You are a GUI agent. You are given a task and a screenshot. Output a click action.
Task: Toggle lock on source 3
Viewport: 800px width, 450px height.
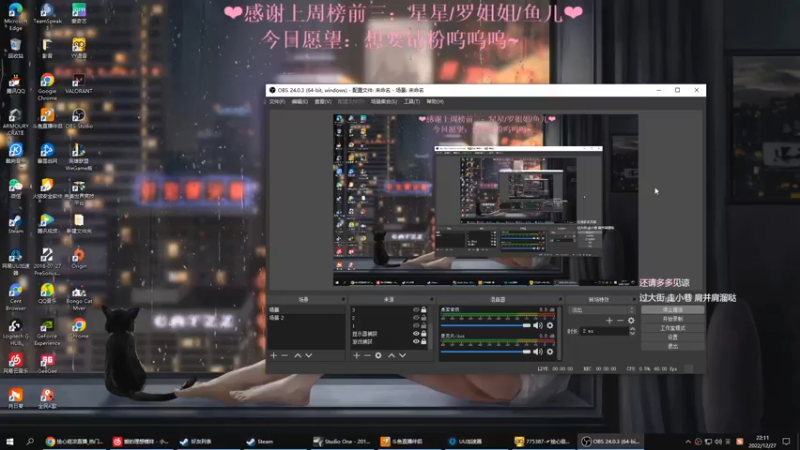423,310
